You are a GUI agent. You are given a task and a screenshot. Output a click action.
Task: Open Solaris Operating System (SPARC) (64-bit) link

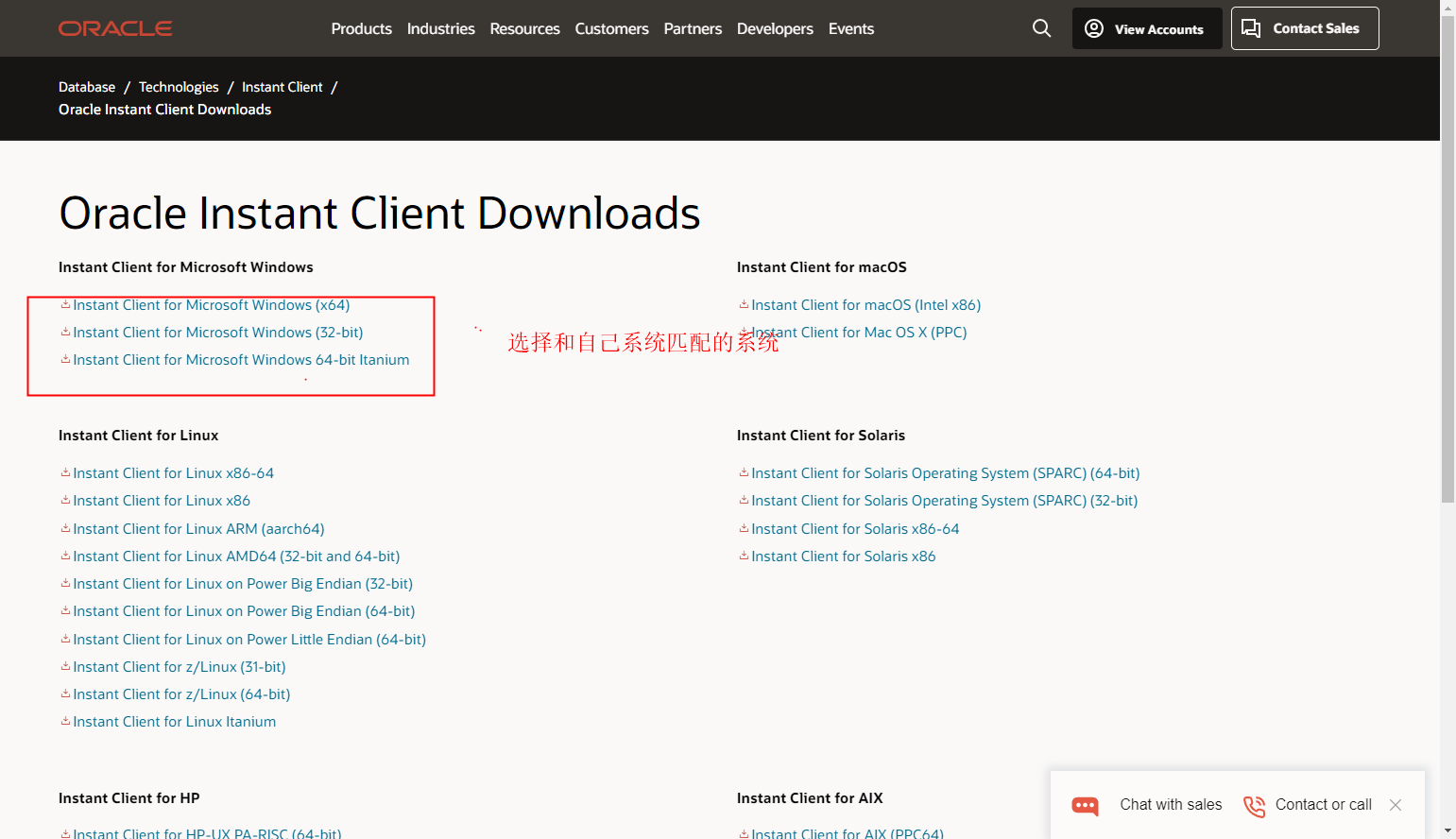click(946, 473)
